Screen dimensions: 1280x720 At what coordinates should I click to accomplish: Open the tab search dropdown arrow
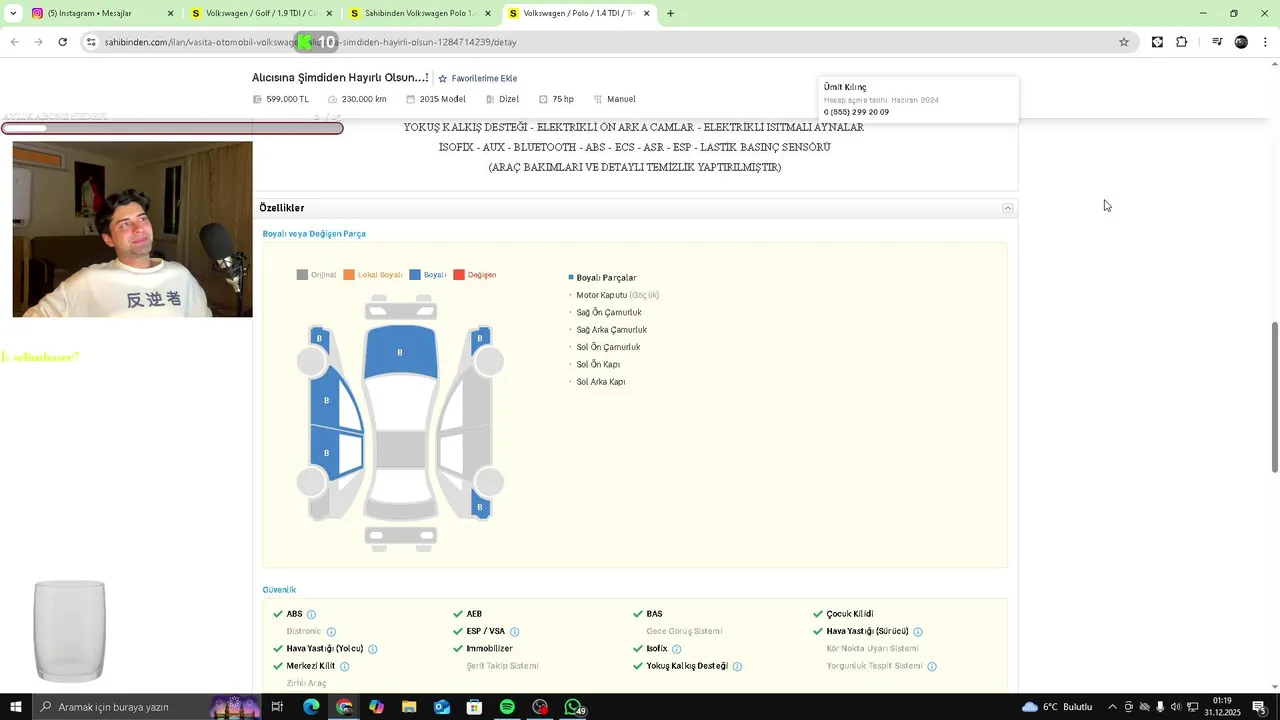tap(12, 14)
